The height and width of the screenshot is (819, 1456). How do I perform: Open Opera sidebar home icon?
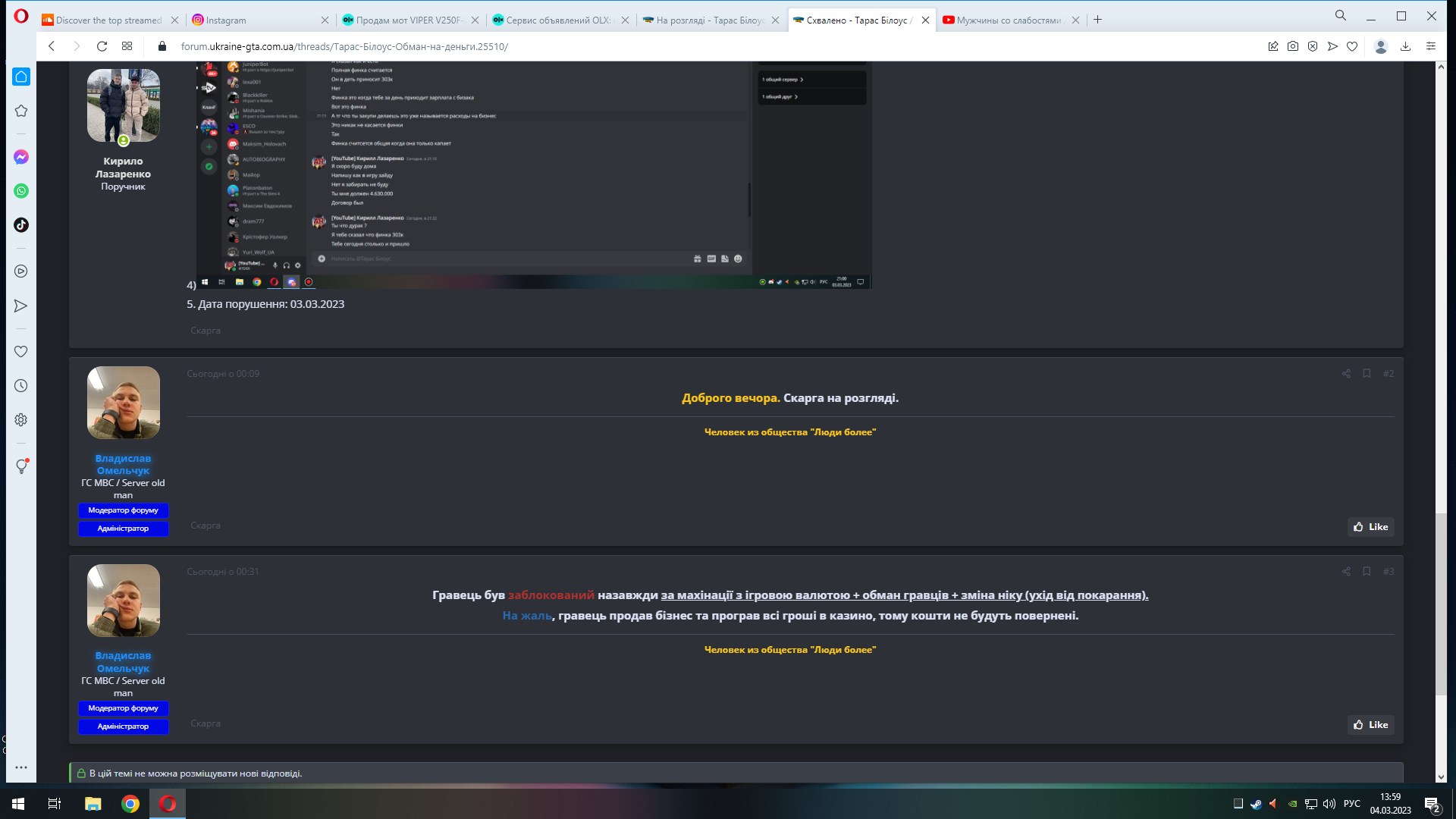(x=21, y=77)
